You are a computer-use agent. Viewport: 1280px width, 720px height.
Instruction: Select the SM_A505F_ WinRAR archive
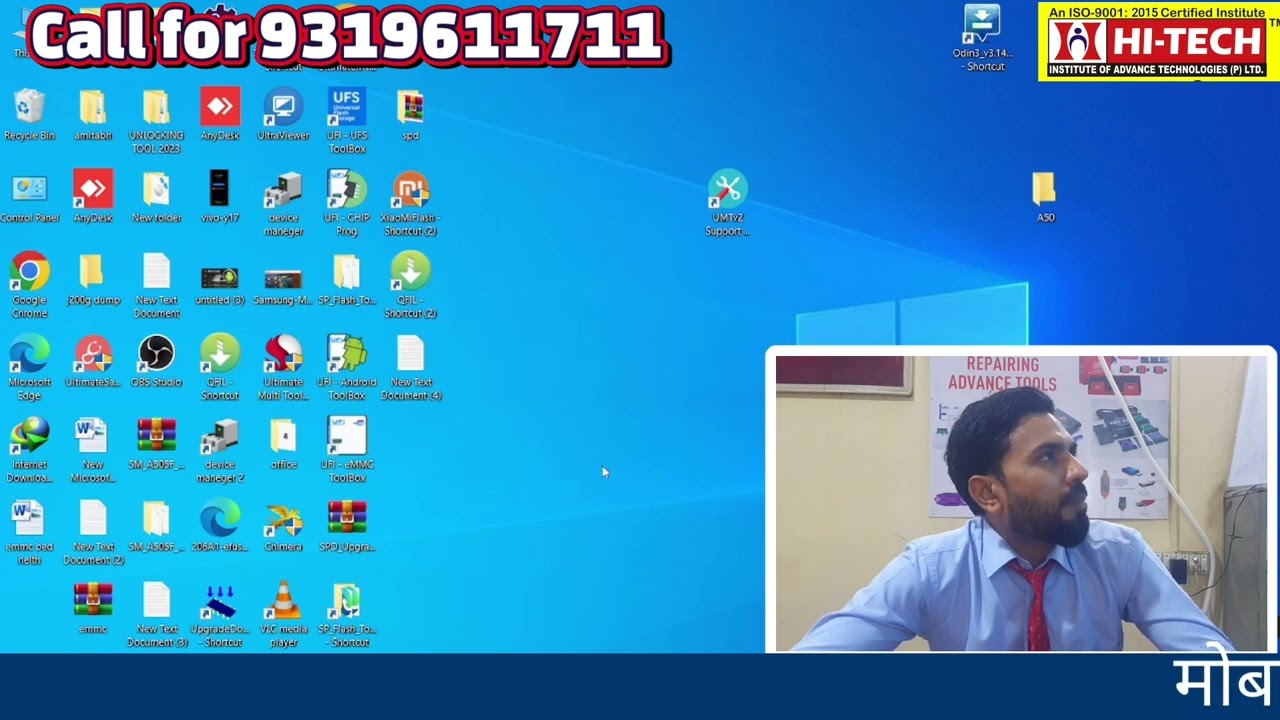pyautogui.click(x=156, y=443)
